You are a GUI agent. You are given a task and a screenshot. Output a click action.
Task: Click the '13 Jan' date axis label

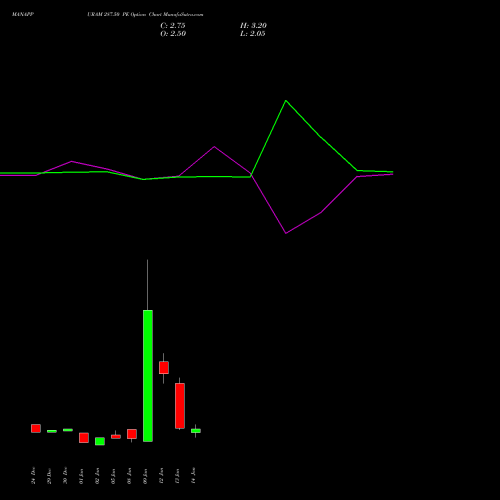click(x=177, y=476)
